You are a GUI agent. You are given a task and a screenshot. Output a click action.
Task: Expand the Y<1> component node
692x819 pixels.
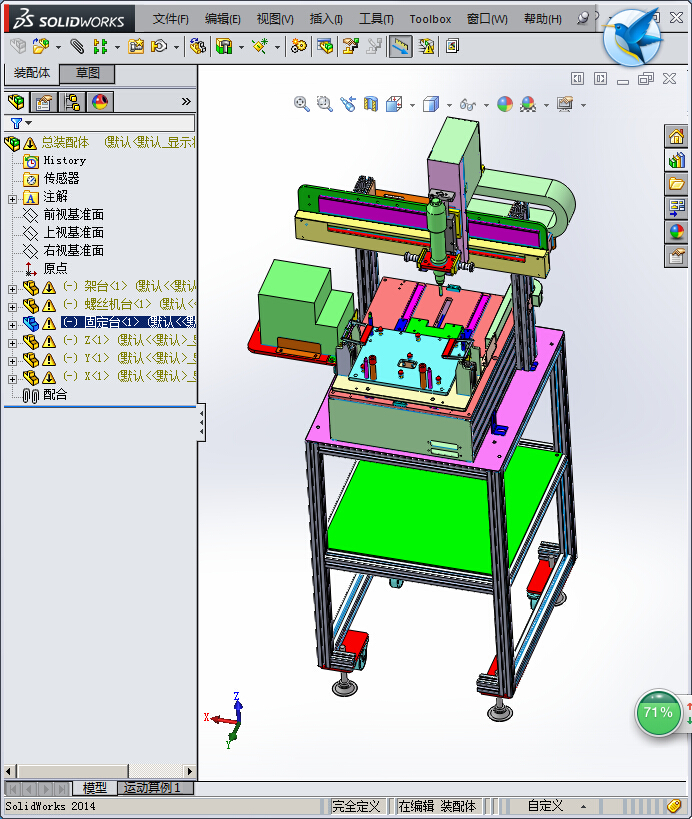(x=13, y=360)
